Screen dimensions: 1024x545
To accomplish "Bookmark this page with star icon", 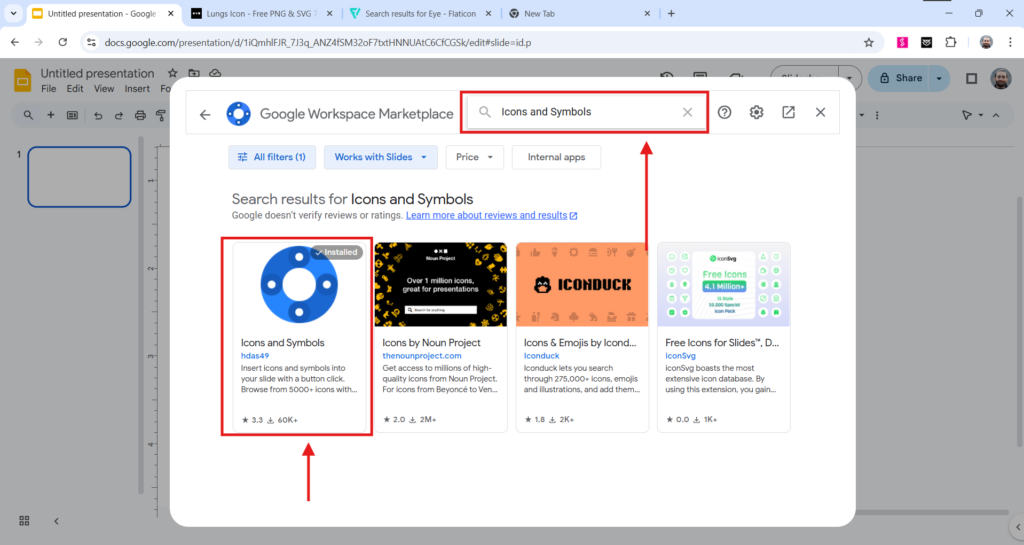I will 869,42.
